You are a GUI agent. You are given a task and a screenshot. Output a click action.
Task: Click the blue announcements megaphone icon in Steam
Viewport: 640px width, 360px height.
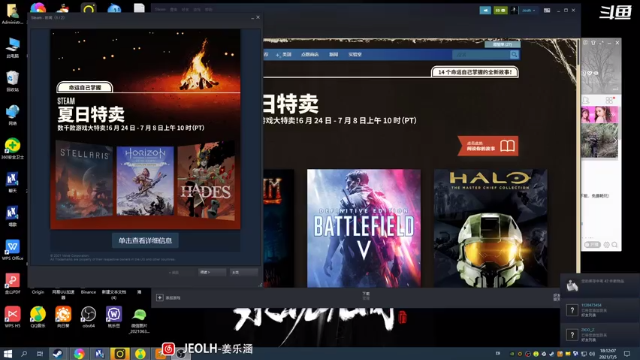[485, 10]
